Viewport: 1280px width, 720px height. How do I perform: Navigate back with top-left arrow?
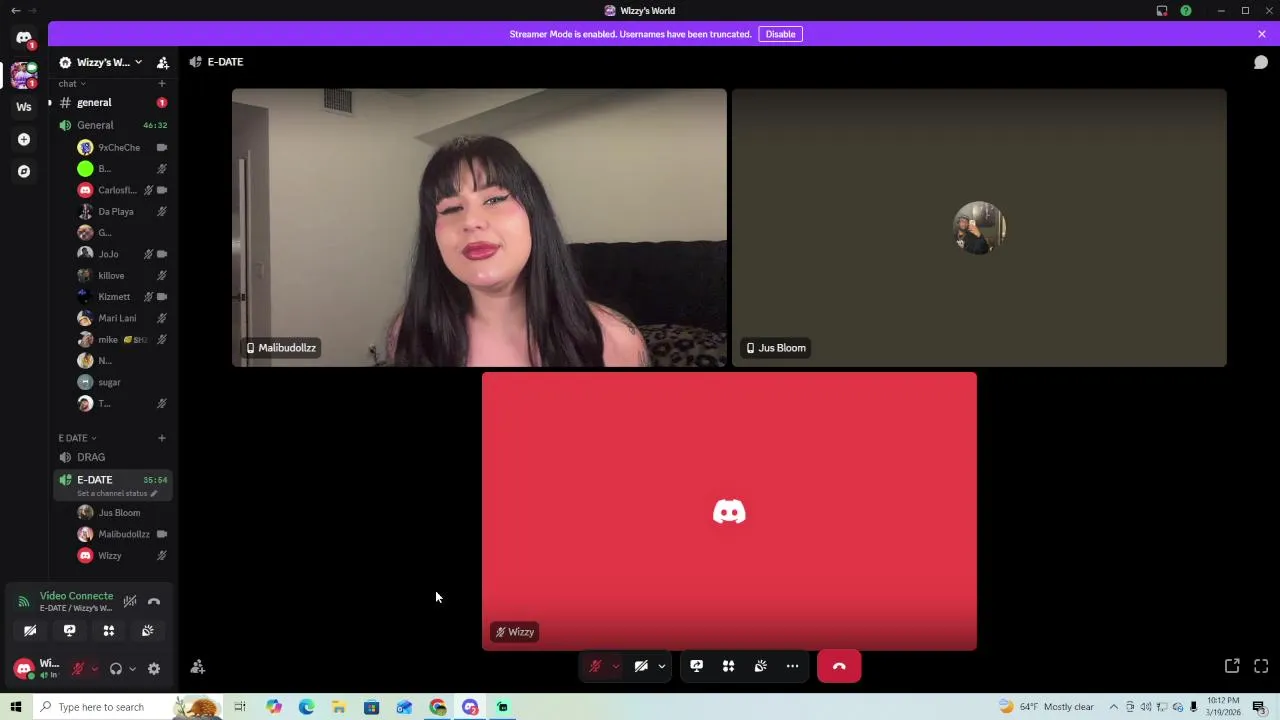coord(15,10)
